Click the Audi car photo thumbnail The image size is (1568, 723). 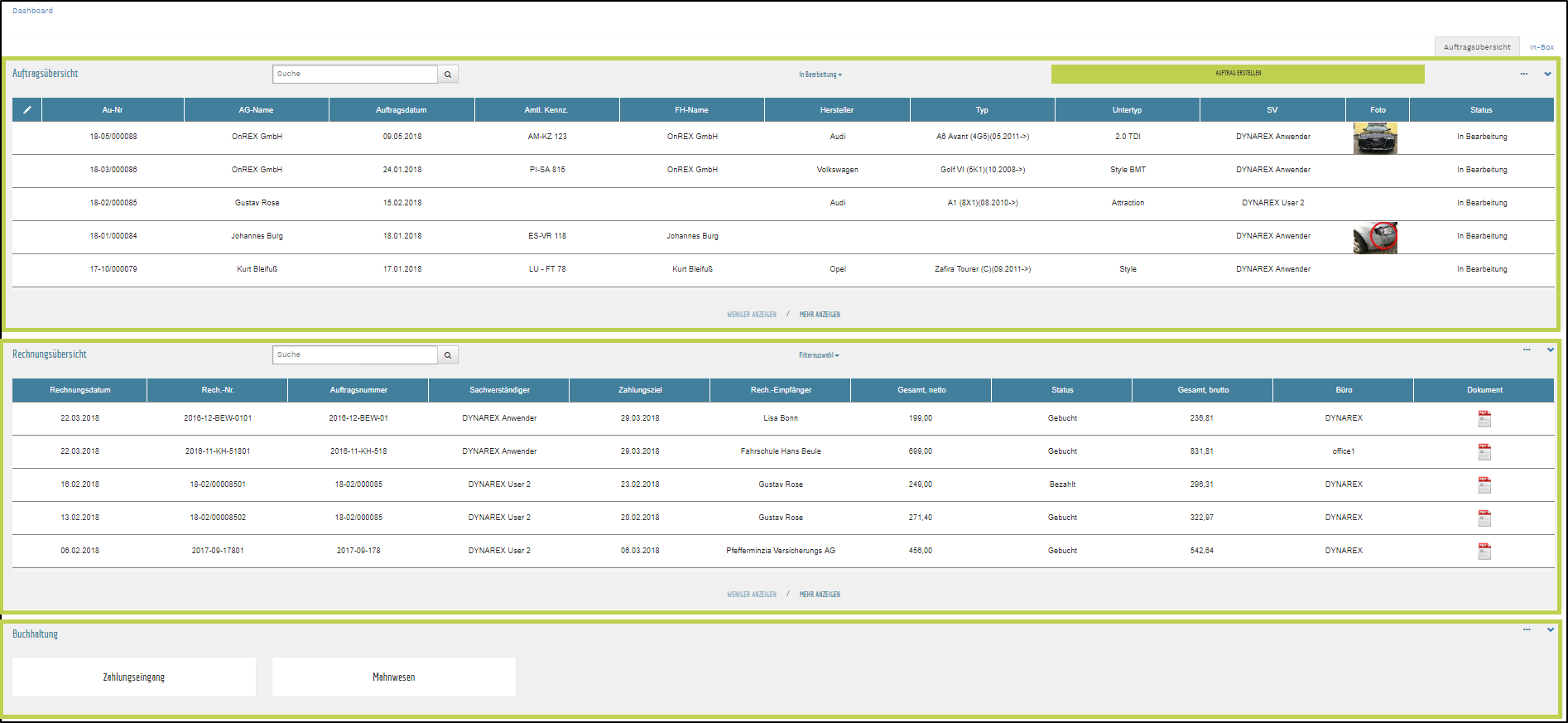pyautogui.click(x=1375, y=138)
